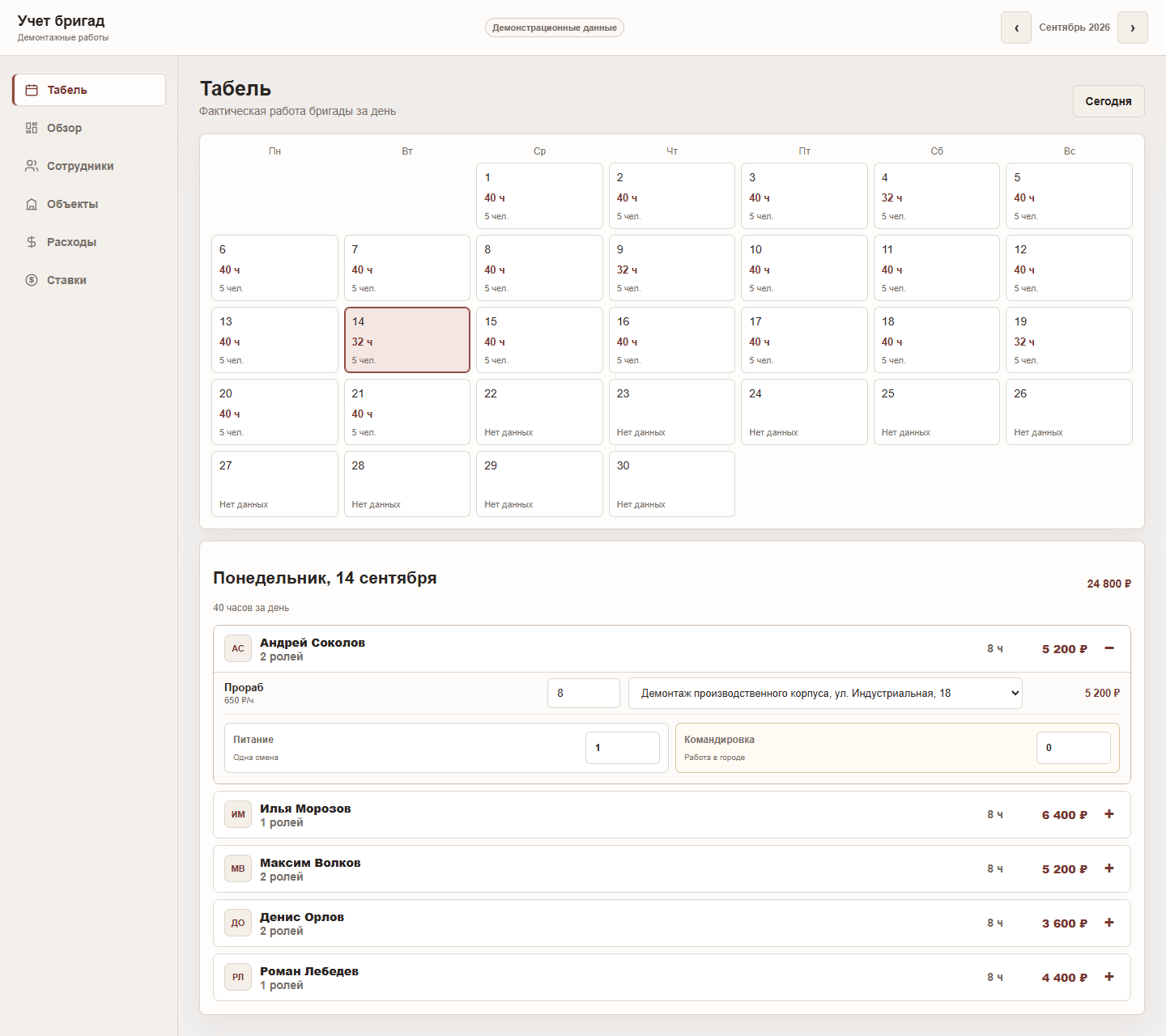Expand Денис Орлов row with plus icon

coord(1109,922)
